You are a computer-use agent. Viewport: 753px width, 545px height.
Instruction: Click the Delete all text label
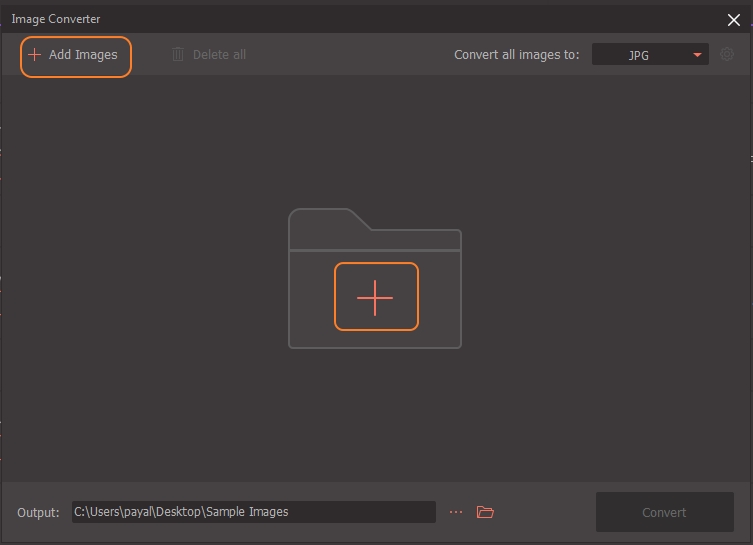219,55
